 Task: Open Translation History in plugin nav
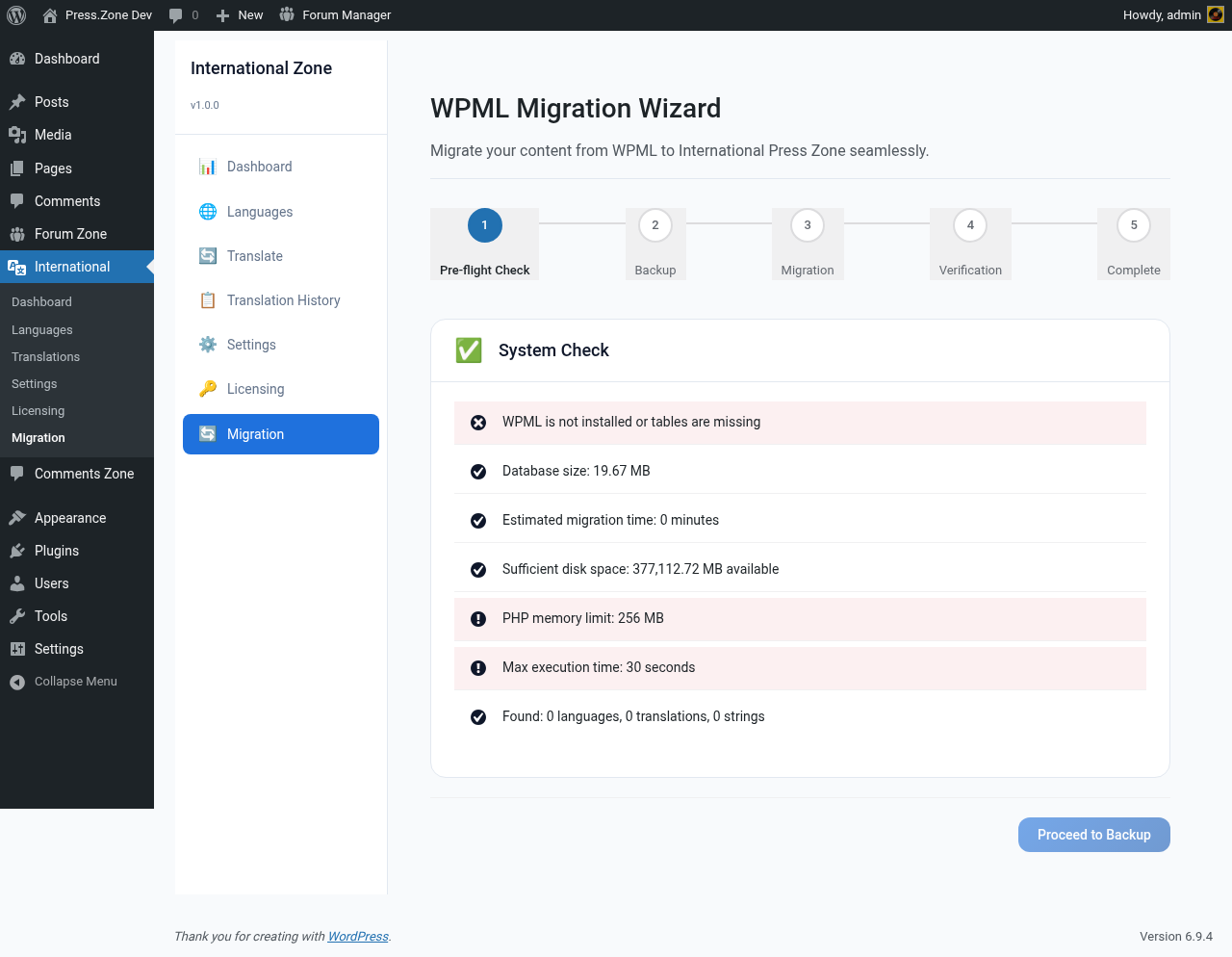(281, 300)
